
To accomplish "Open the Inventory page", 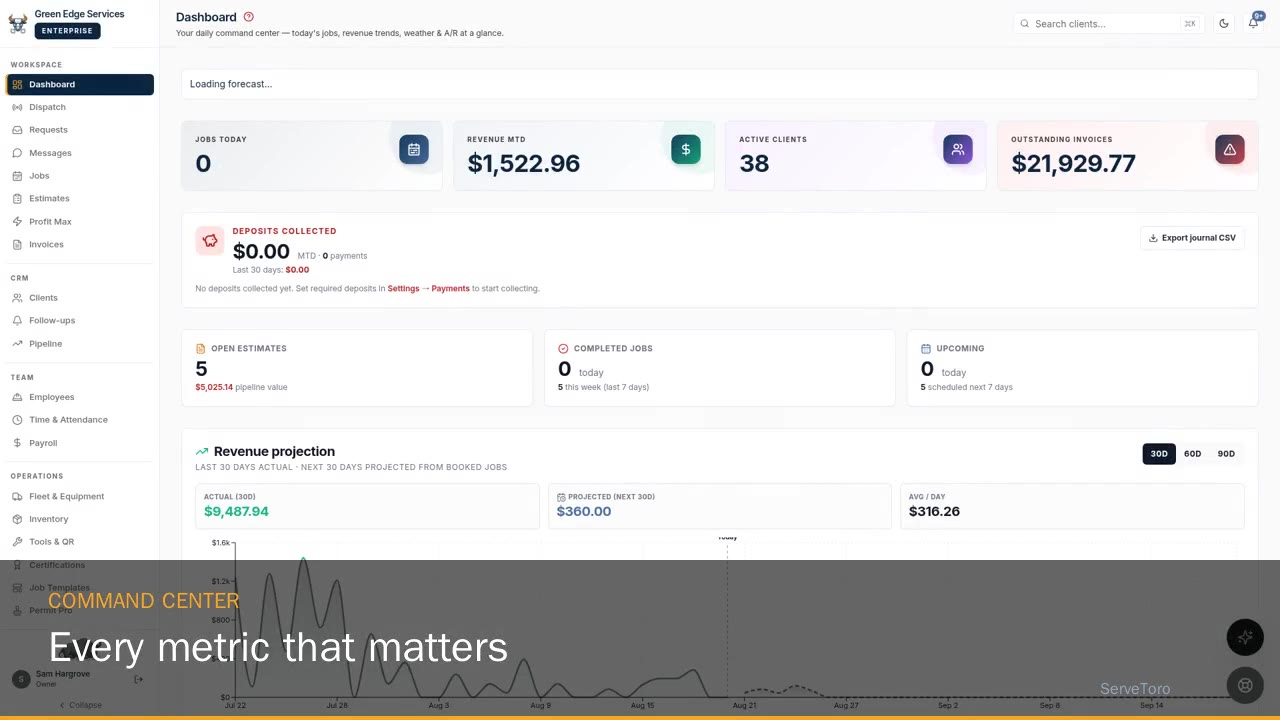I will click(x=80, y=519).
